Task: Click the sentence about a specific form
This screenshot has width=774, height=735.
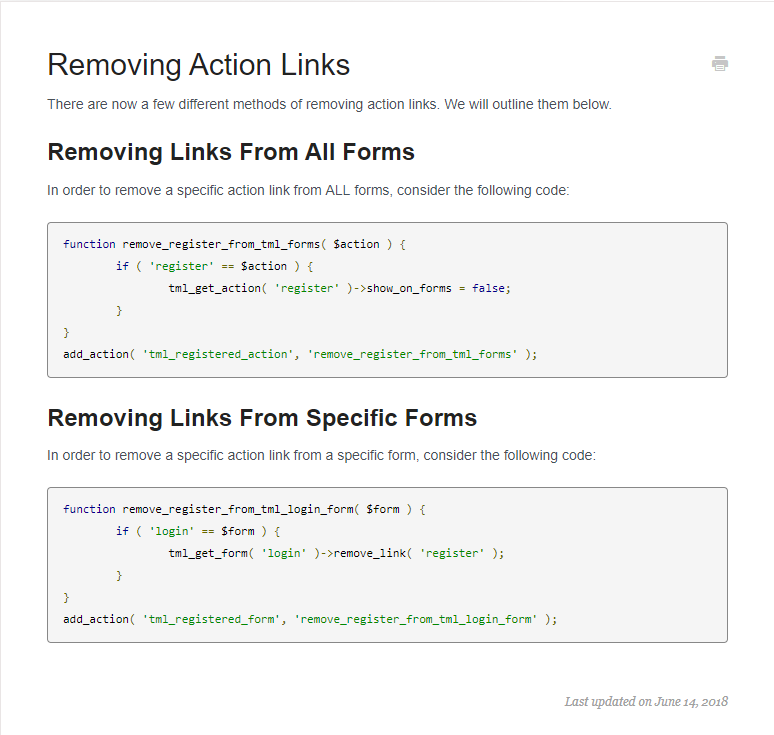Action: pos(321,455)
